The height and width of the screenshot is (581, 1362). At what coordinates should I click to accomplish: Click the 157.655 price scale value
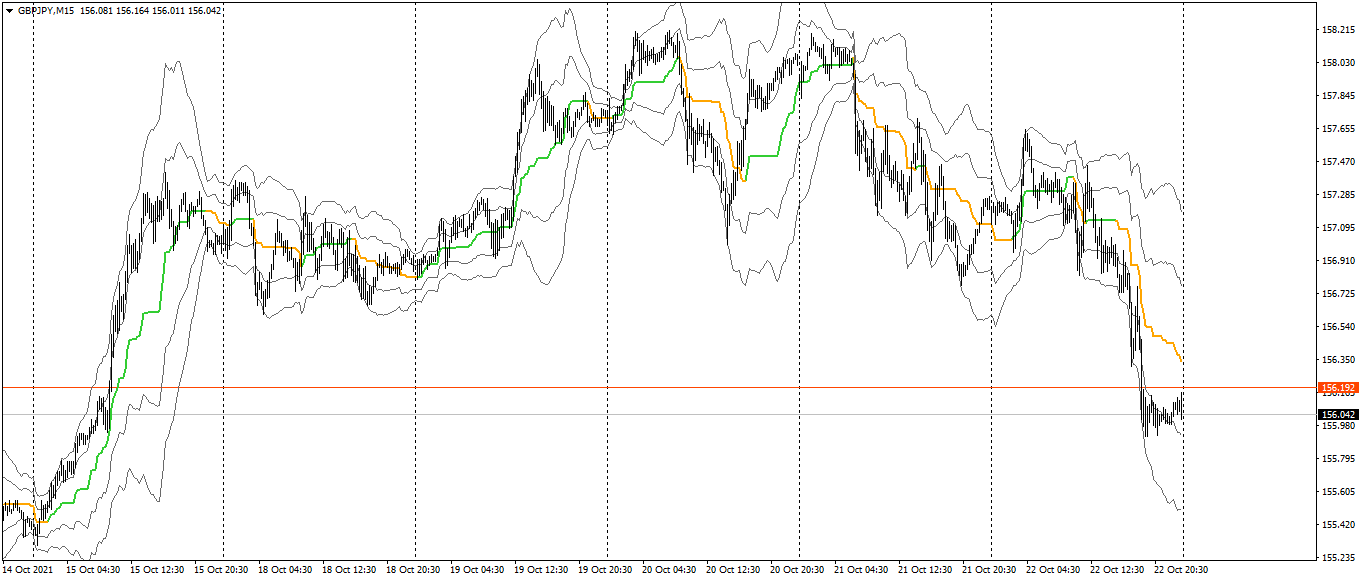coord(1338,129)
